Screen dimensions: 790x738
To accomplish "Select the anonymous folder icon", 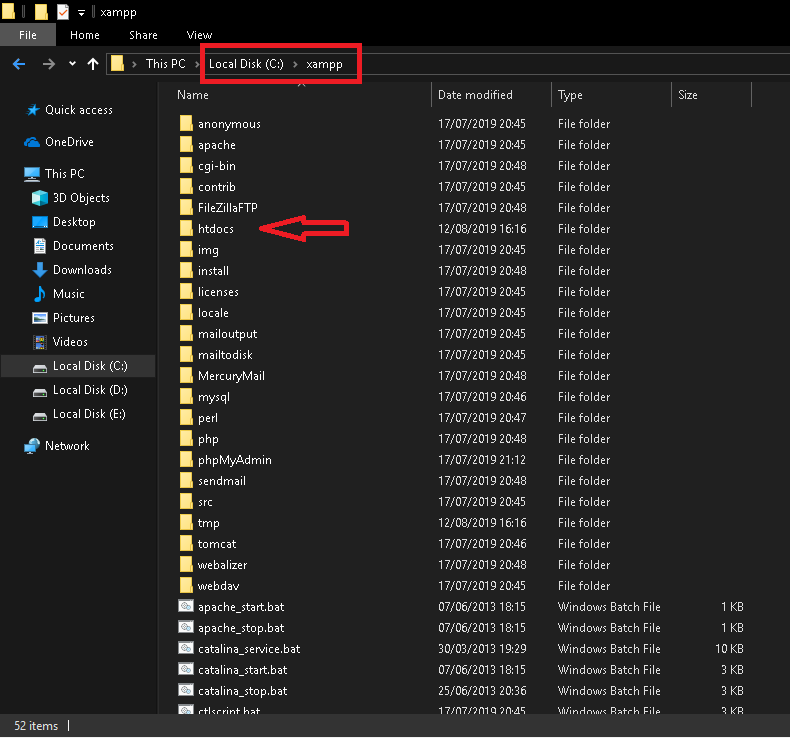I will (x=186, y=123).
